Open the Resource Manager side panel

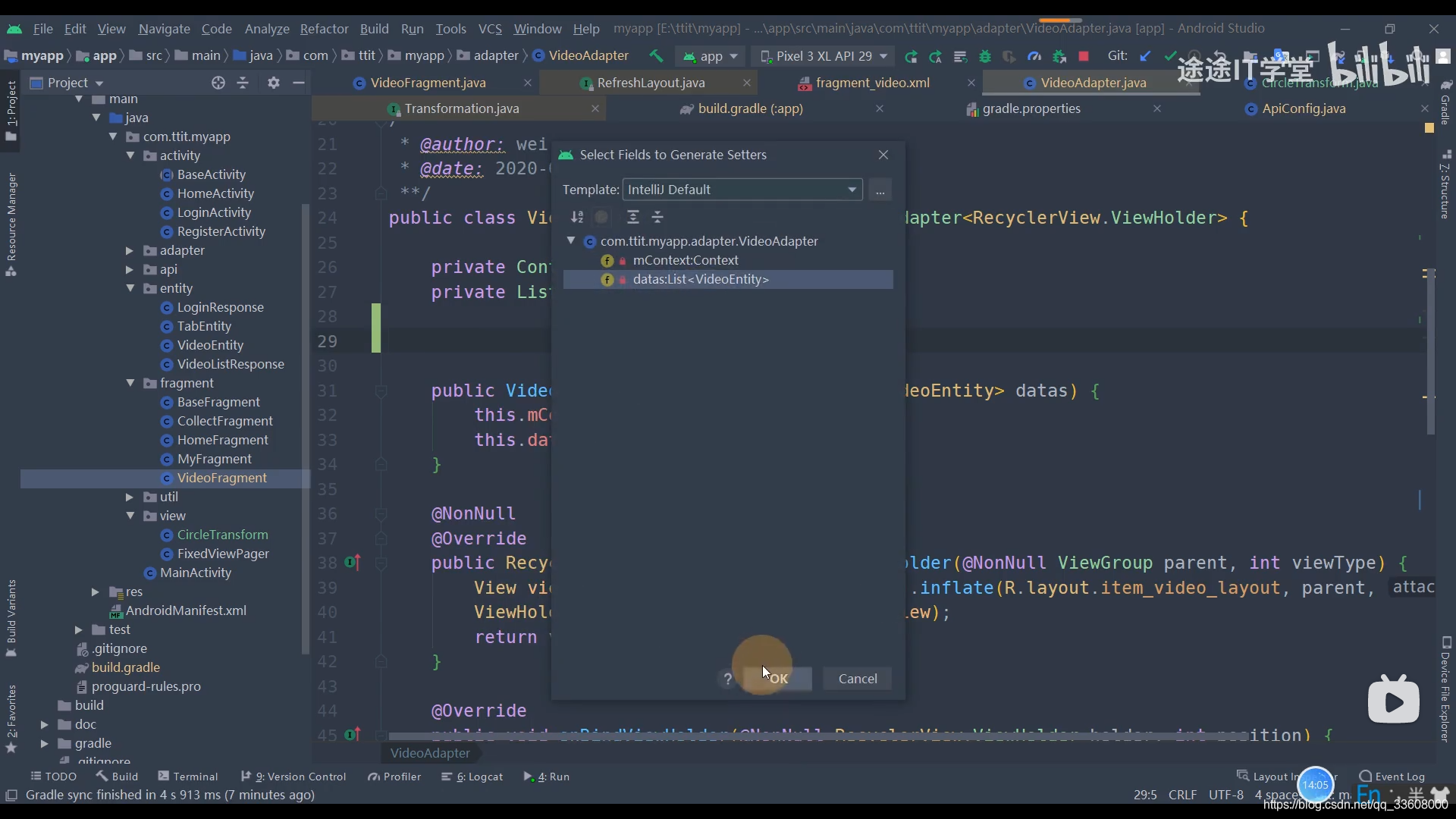tap(11, 225)
